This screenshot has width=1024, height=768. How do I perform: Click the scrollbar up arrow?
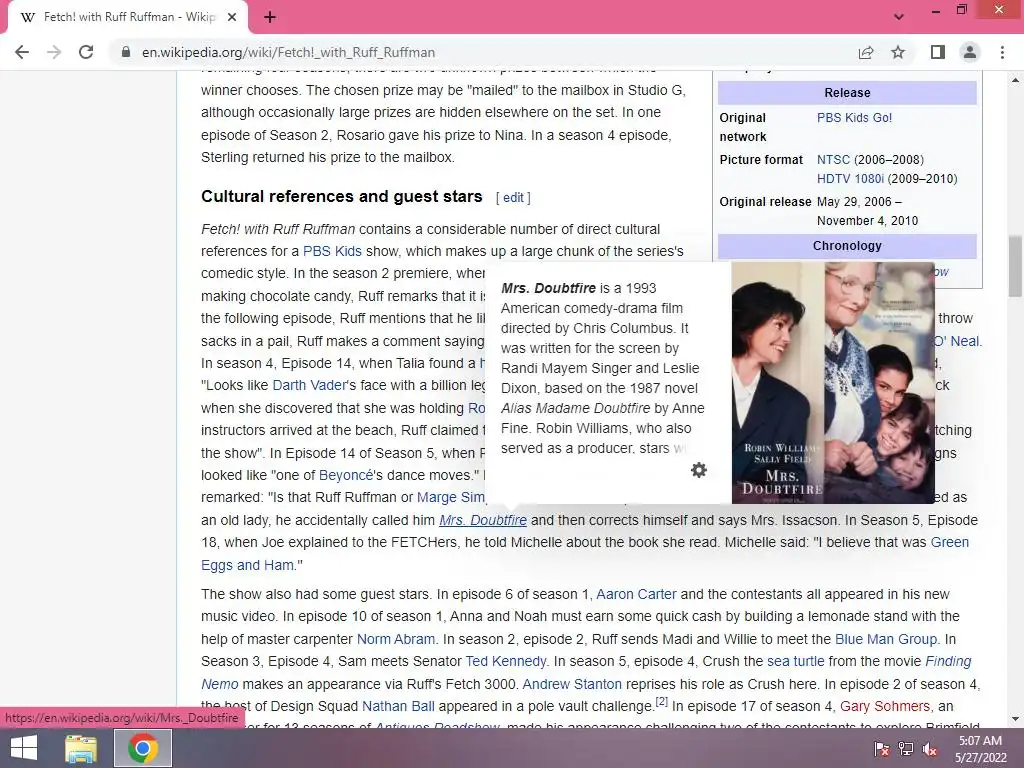point(1015,80)
